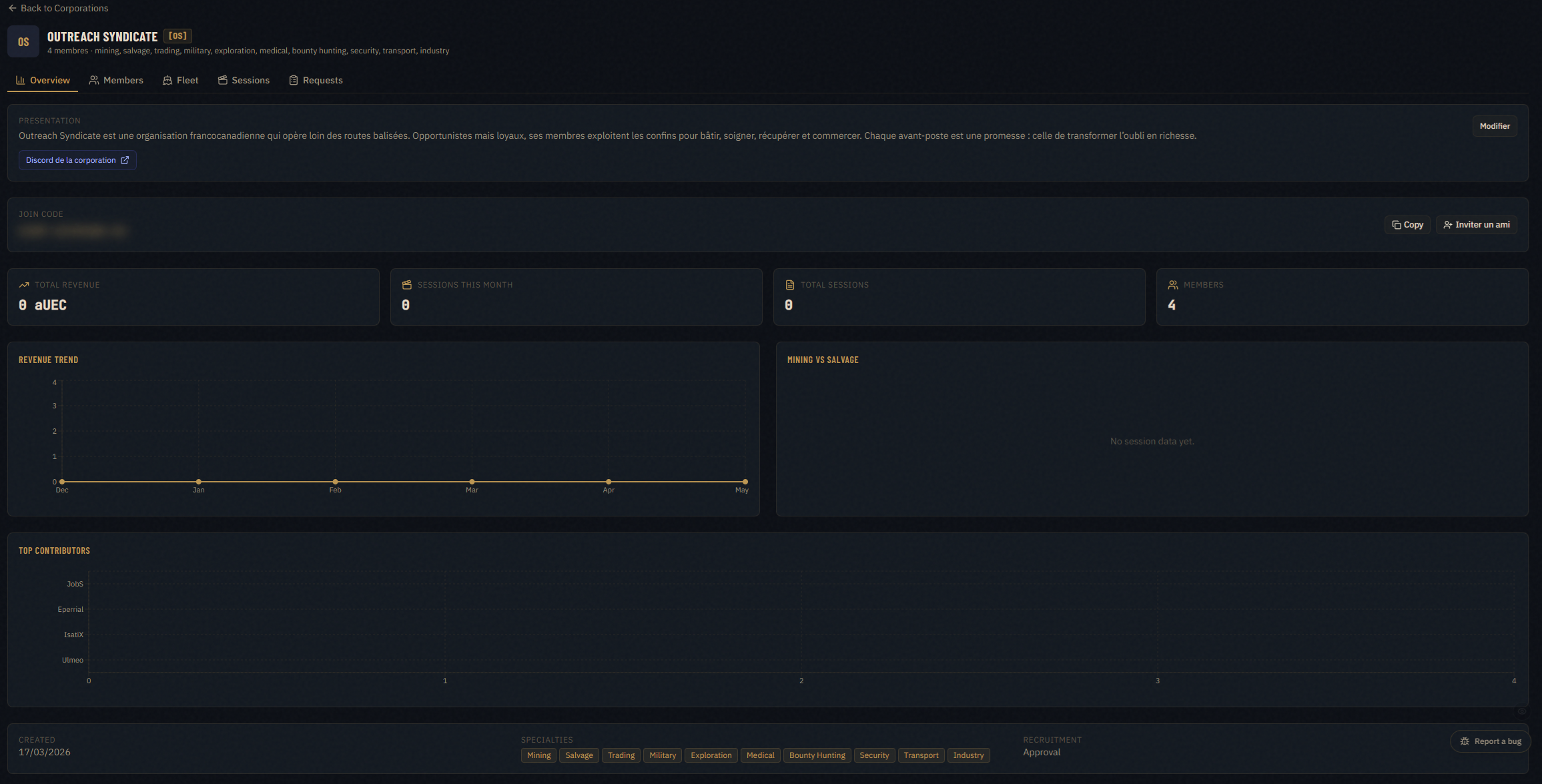1542x784 pixels.
Task: Open Discord de la corporation link
Action: click(x=77, y=160)
